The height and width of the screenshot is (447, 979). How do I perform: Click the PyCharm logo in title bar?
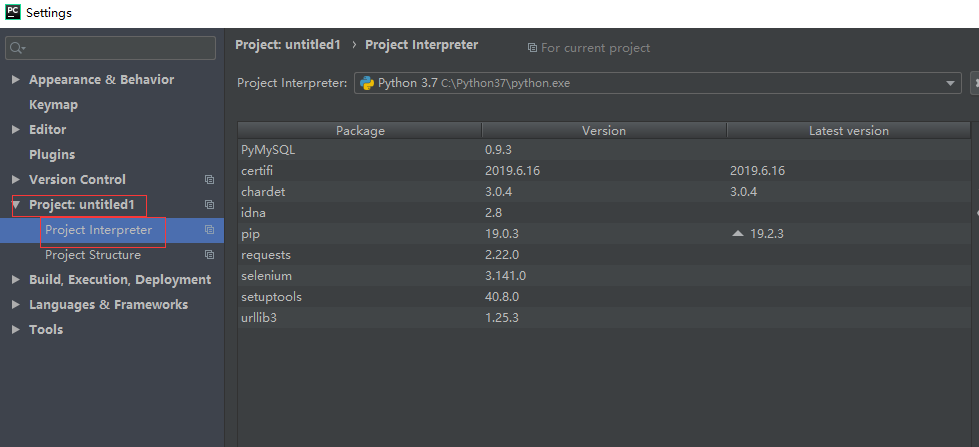pos(12,13)
